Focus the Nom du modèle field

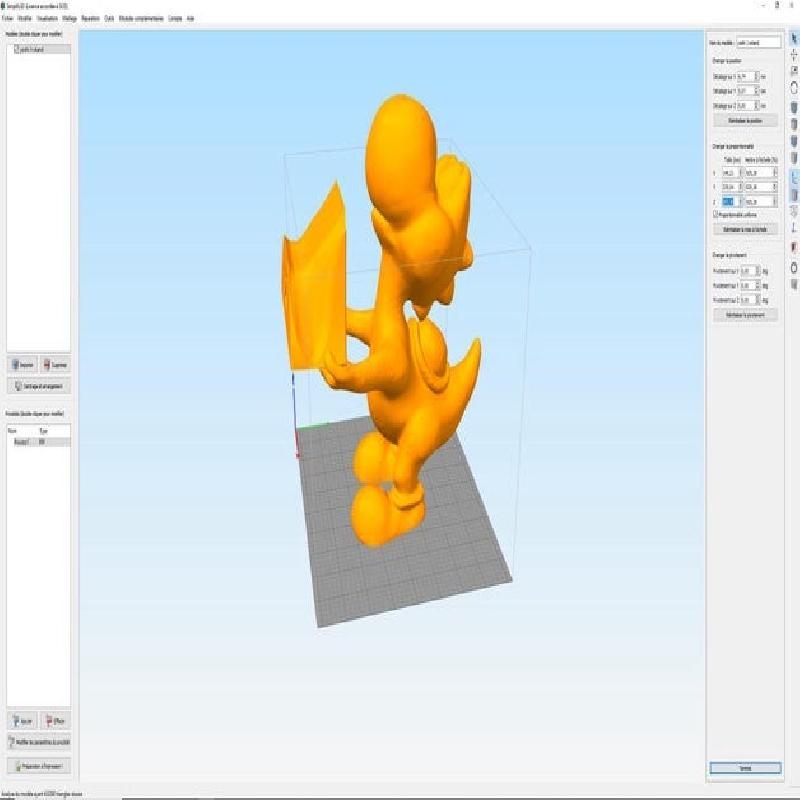[x=758, y=43]
